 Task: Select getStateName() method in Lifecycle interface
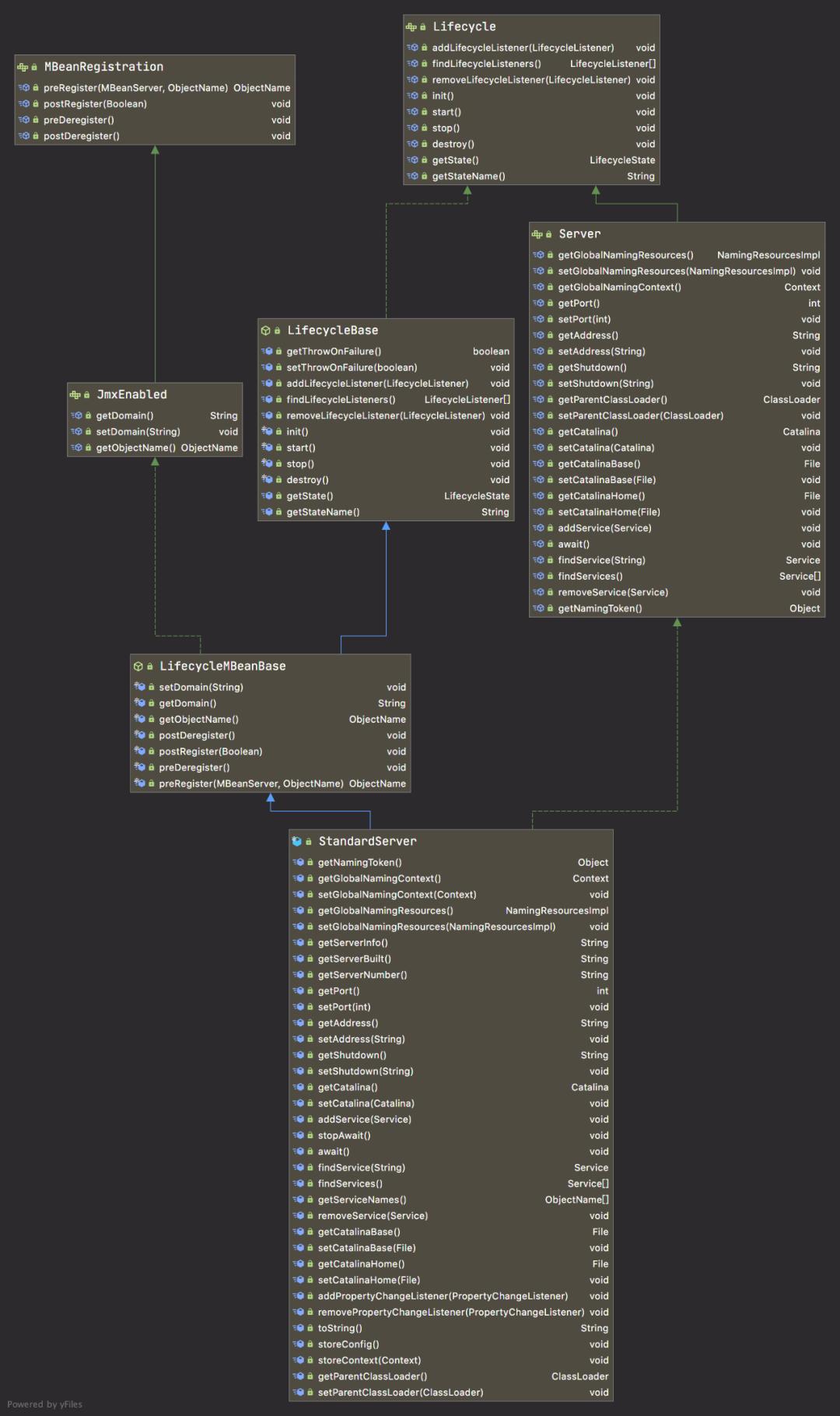tap(468, 177)
